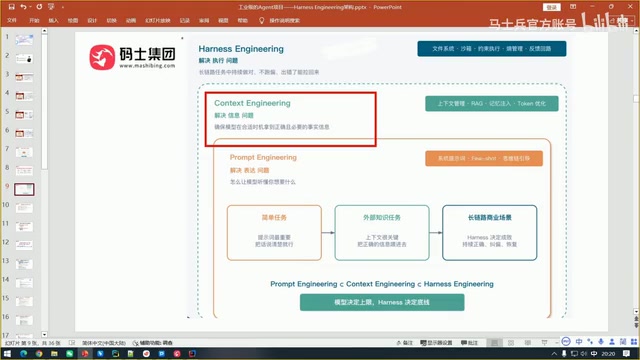Expand hidden system tray icons chevron

[554, 353]
